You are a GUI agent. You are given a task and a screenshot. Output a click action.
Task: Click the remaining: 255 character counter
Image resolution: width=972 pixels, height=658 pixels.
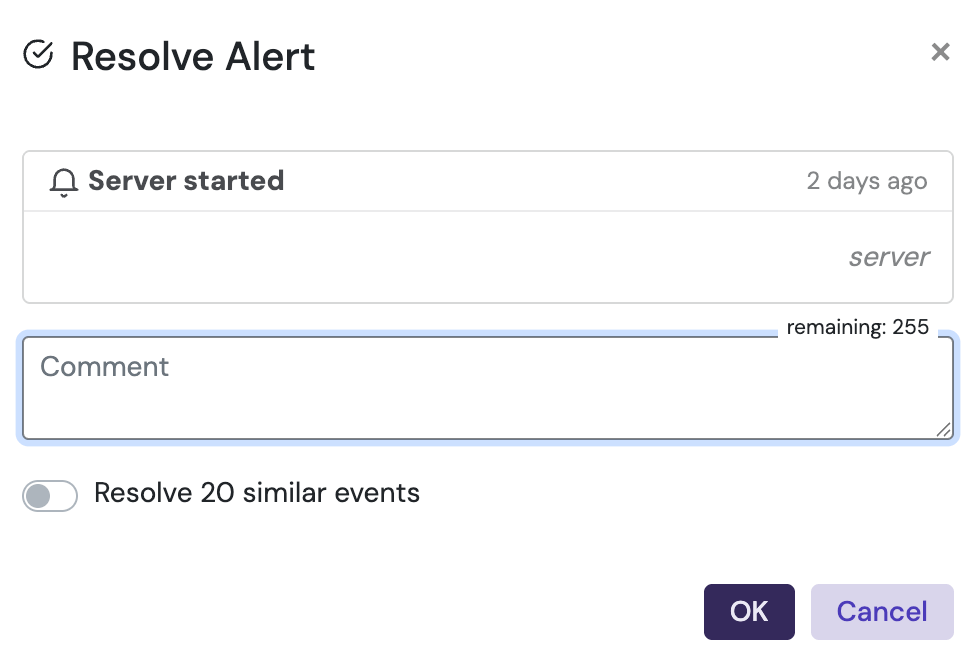click(858, 327)
